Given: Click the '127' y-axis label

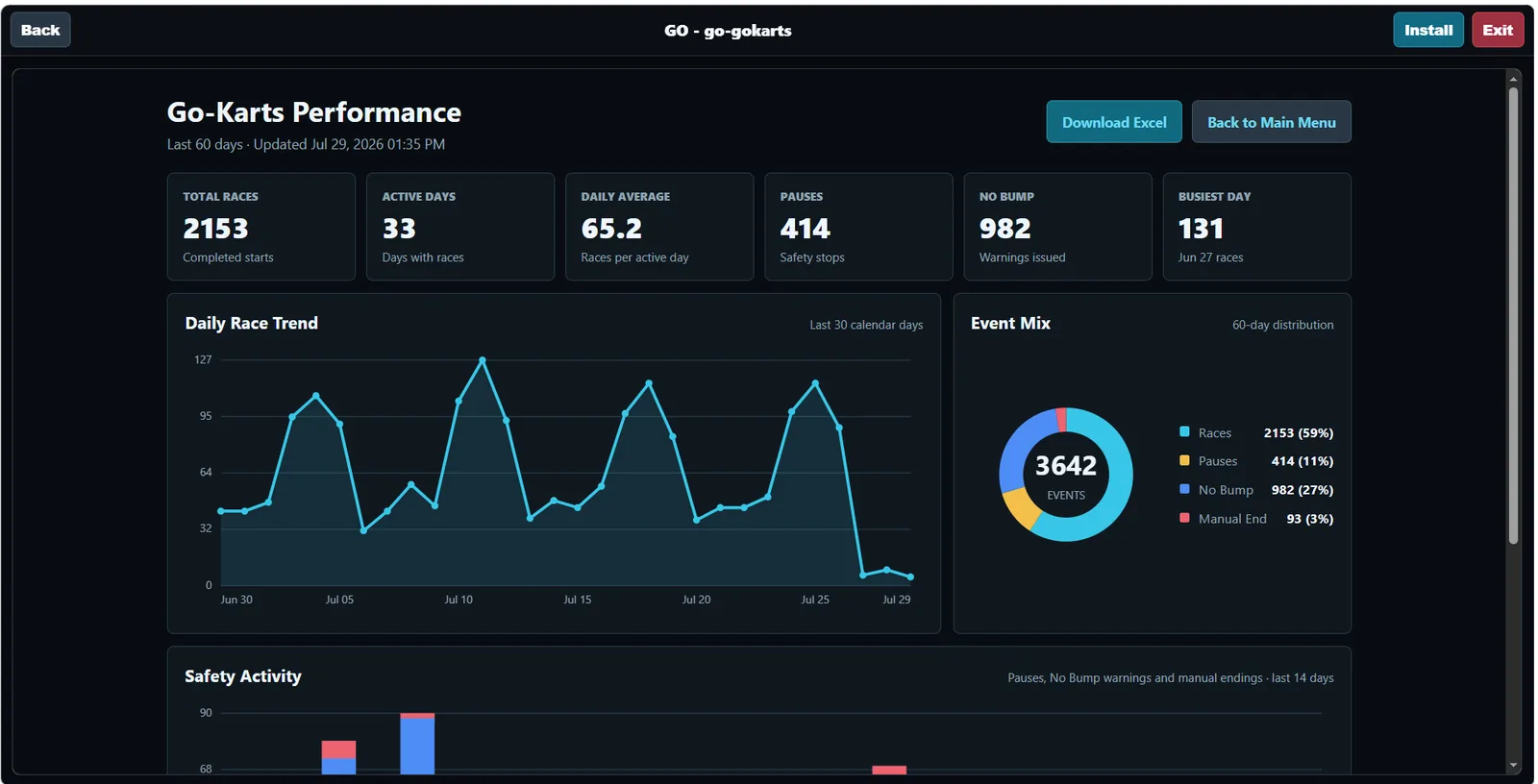Looking at the screenshot, I should tap(203, 360).
